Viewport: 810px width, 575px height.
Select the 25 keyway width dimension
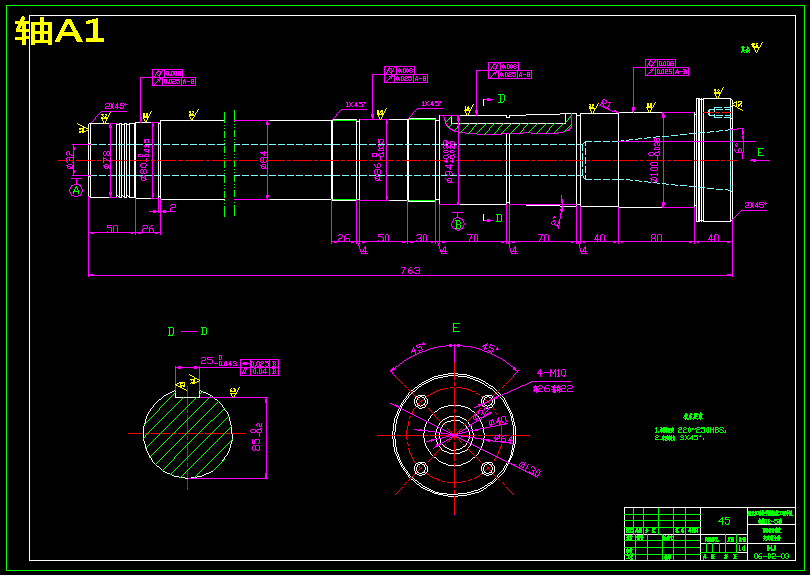219,361
